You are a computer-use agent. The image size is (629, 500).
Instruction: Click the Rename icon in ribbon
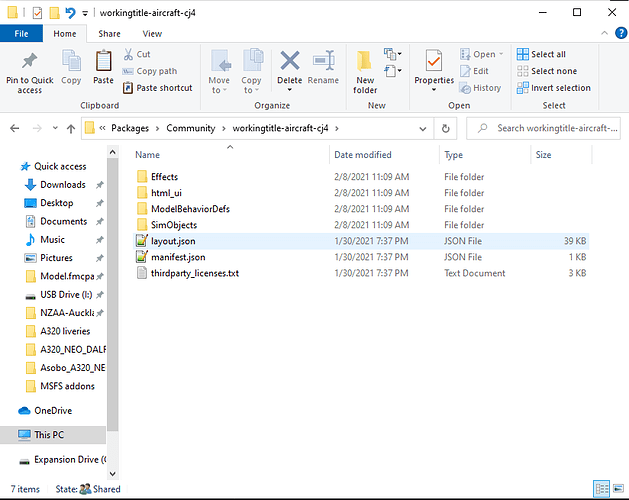point(323,66)
